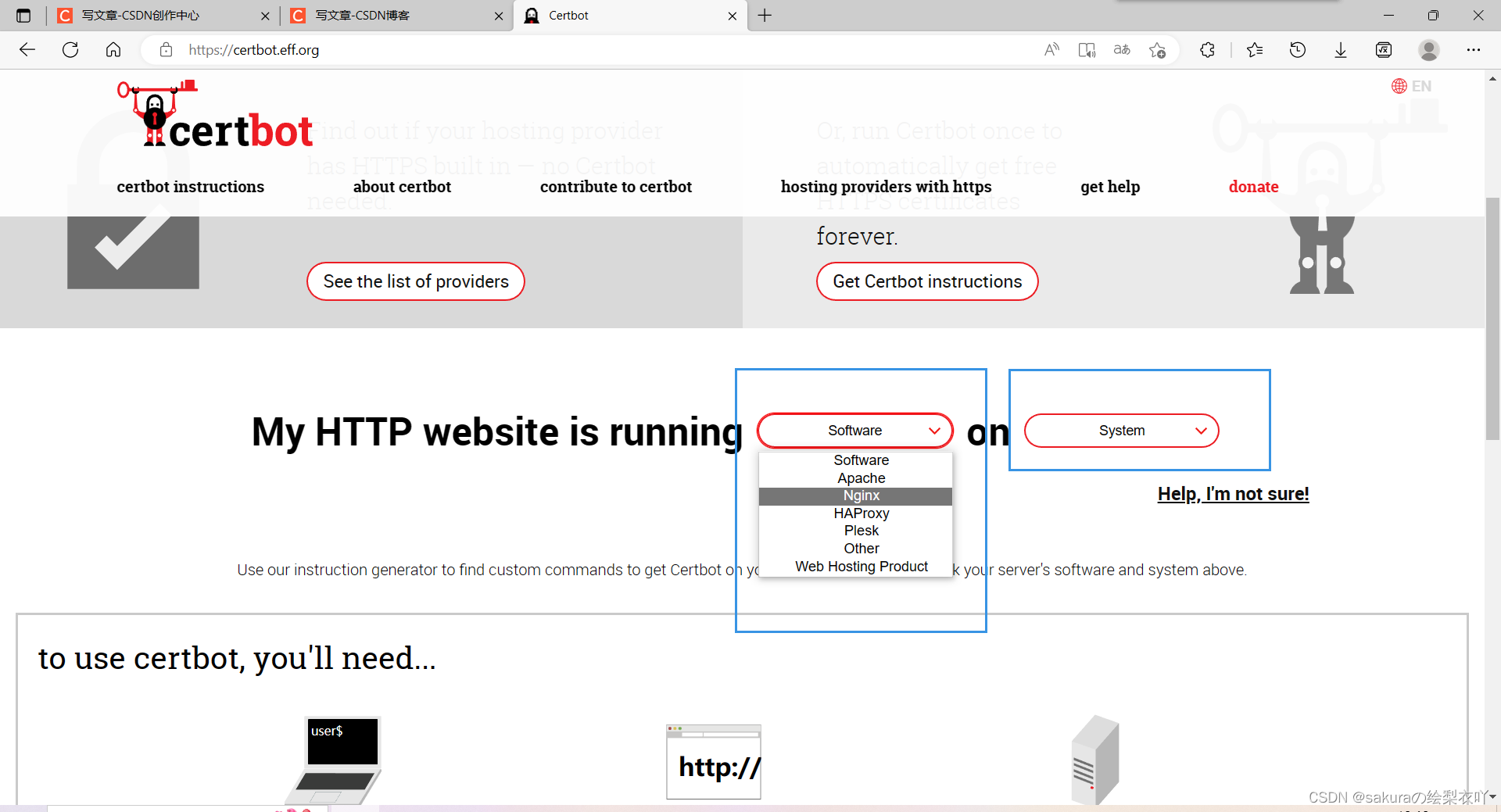Open the browser settings and more menu
Screen dimensions: 1501x812
1474,50
